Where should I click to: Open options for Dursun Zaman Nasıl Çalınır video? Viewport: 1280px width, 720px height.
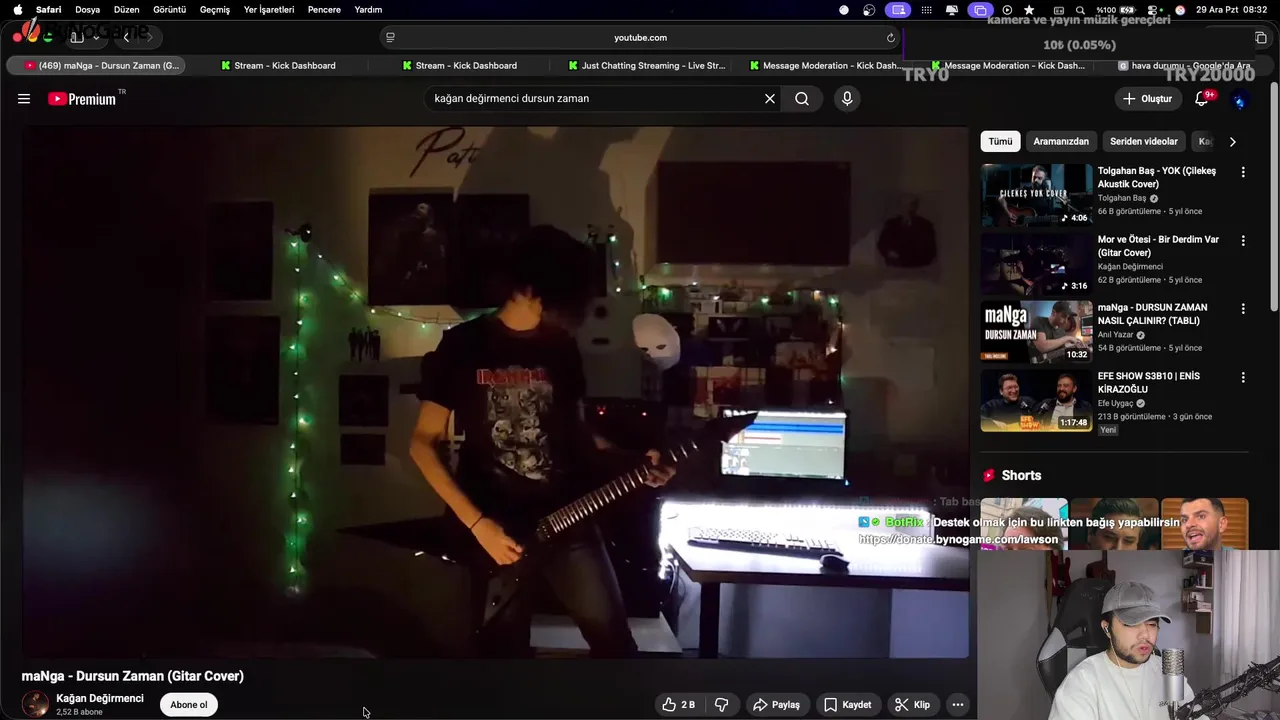(x=1243, y=309)
